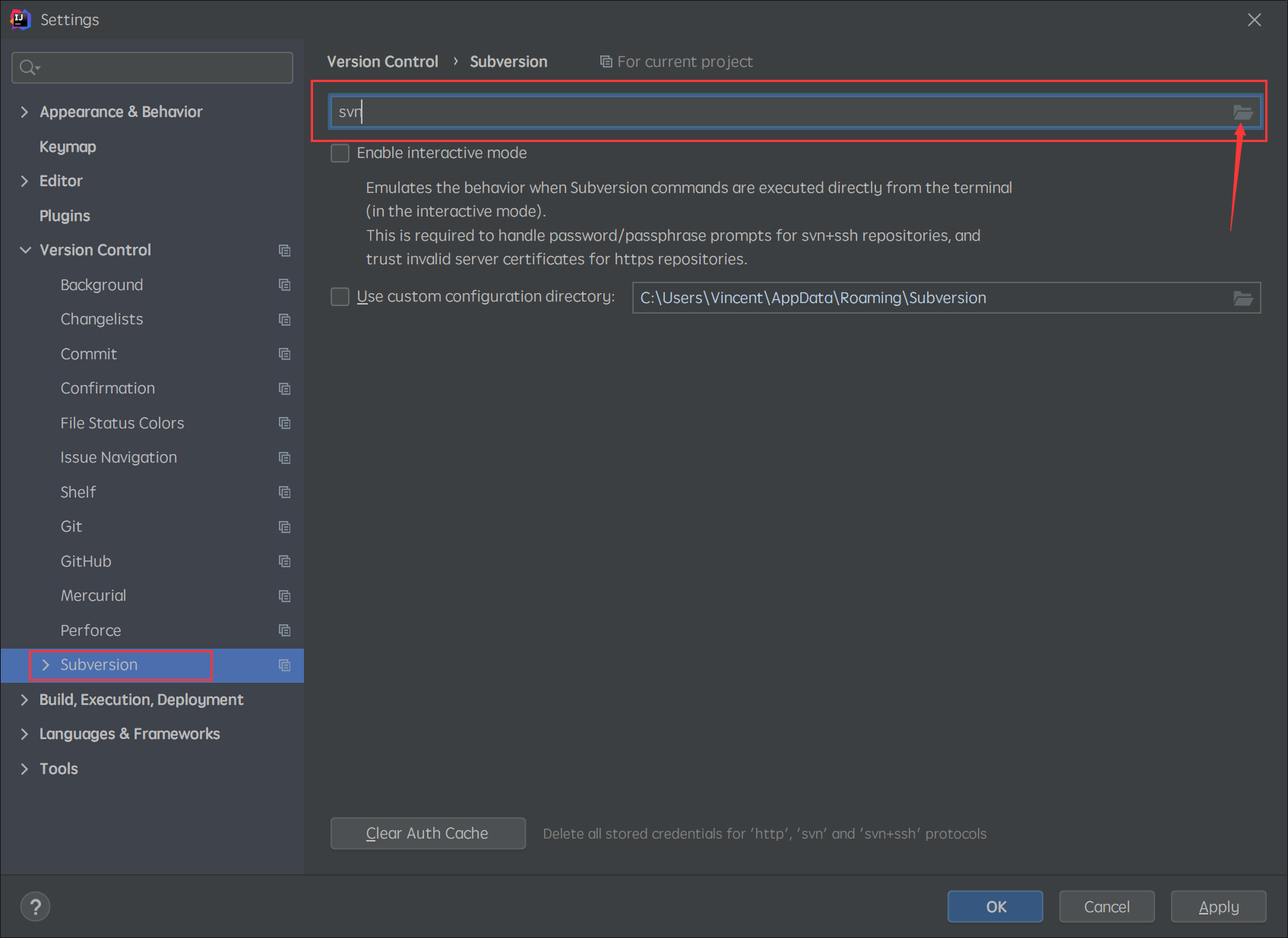This screenshot has width=1288, height=938.
Task: Click the project-level icon next to Issue Navigation
Action: [285, 458]
